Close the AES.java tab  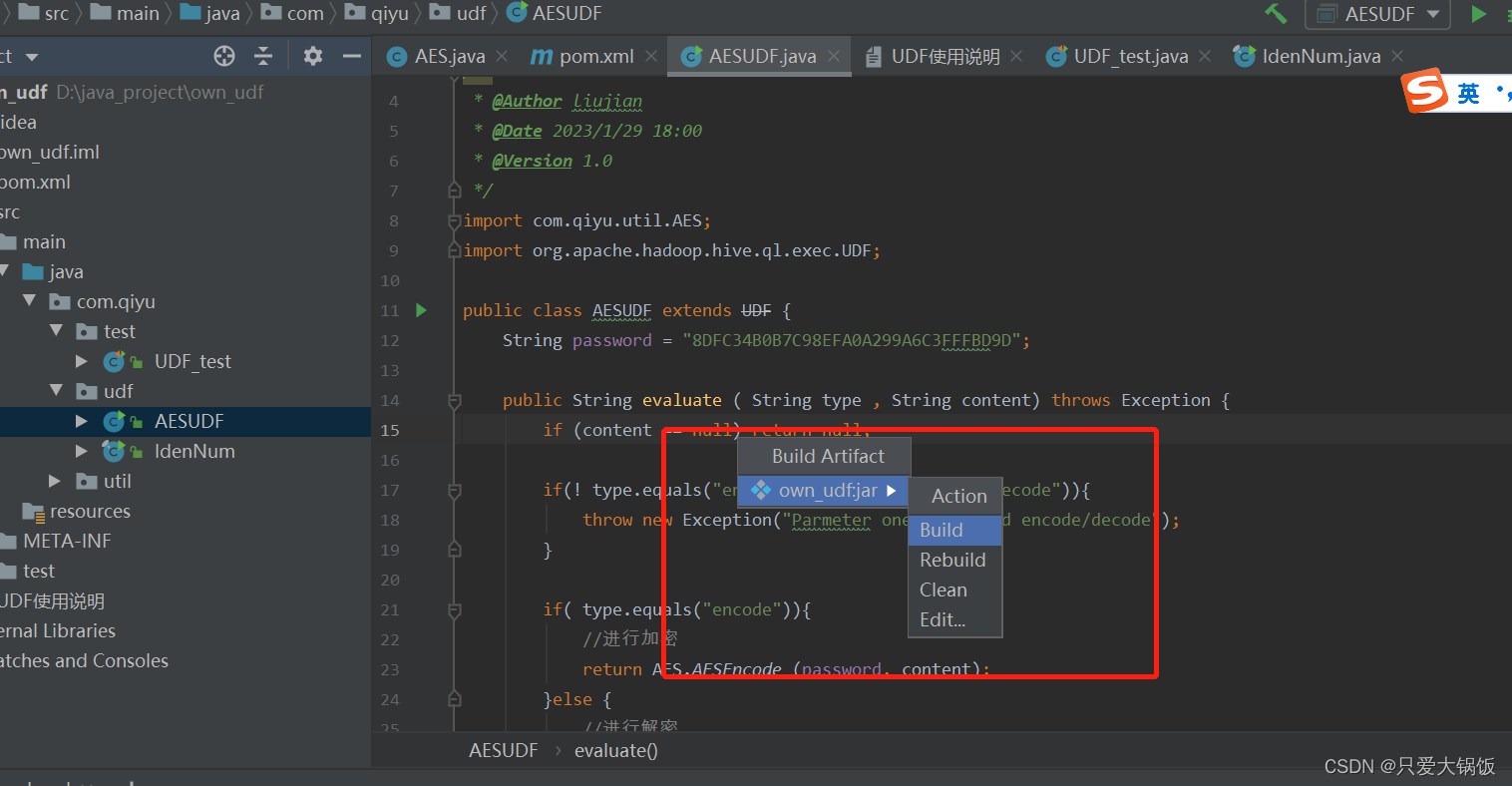[x=502, y=57]
